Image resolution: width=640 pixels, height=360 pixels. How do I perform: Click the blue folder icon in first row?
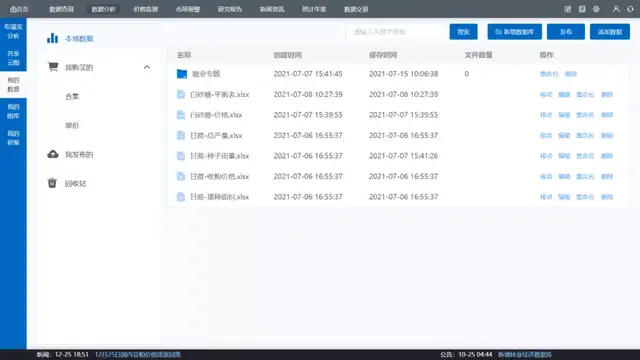click(x=182, y=74)
